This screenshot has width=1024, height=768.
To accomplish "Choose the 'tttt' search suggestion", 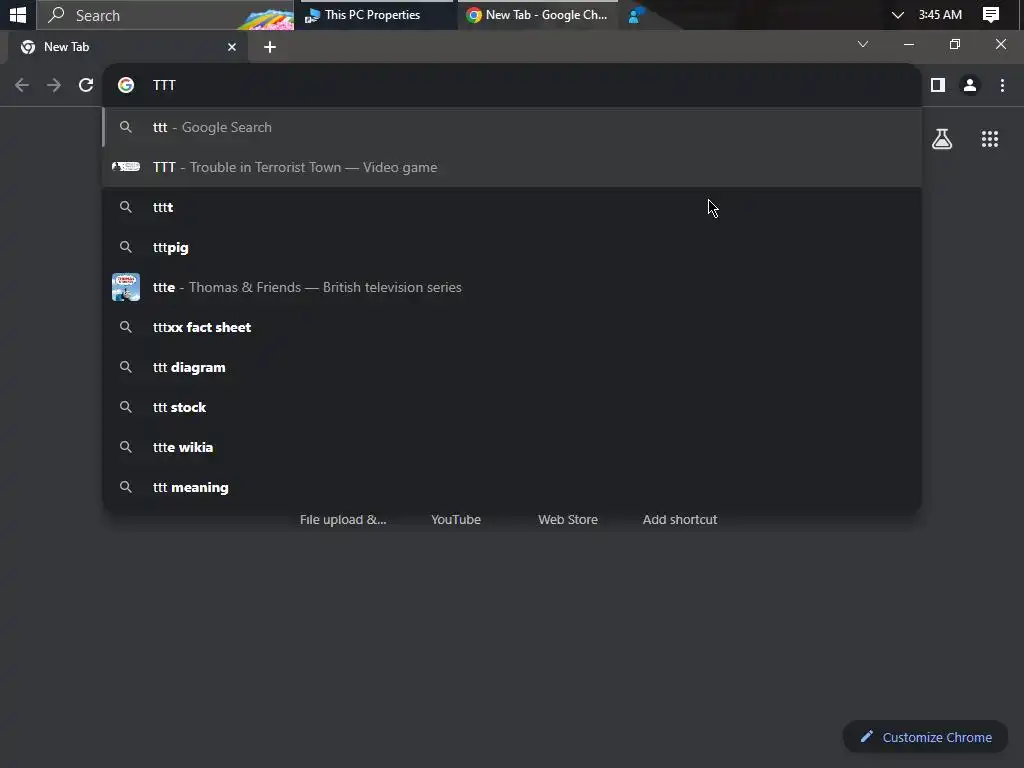I will pos(512,207).
